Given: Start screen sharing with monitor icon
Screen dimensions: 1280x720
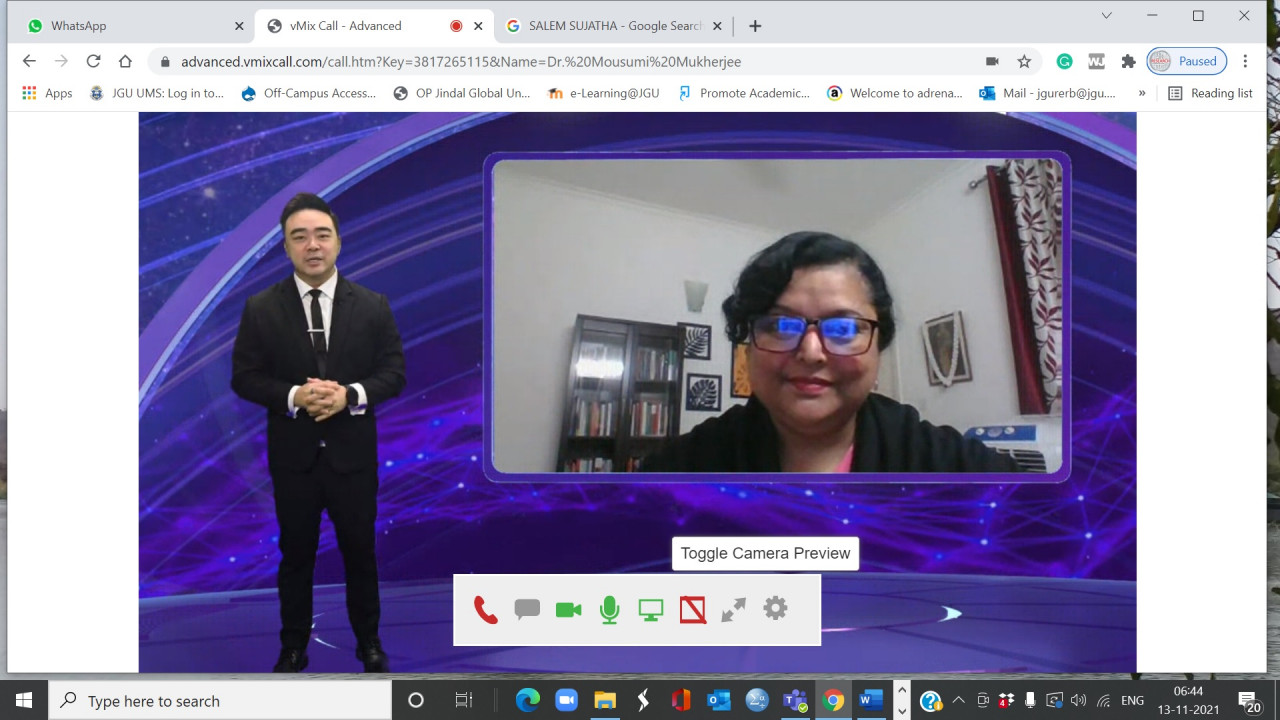Looking at the screenshot, I should tap(651, 609).
